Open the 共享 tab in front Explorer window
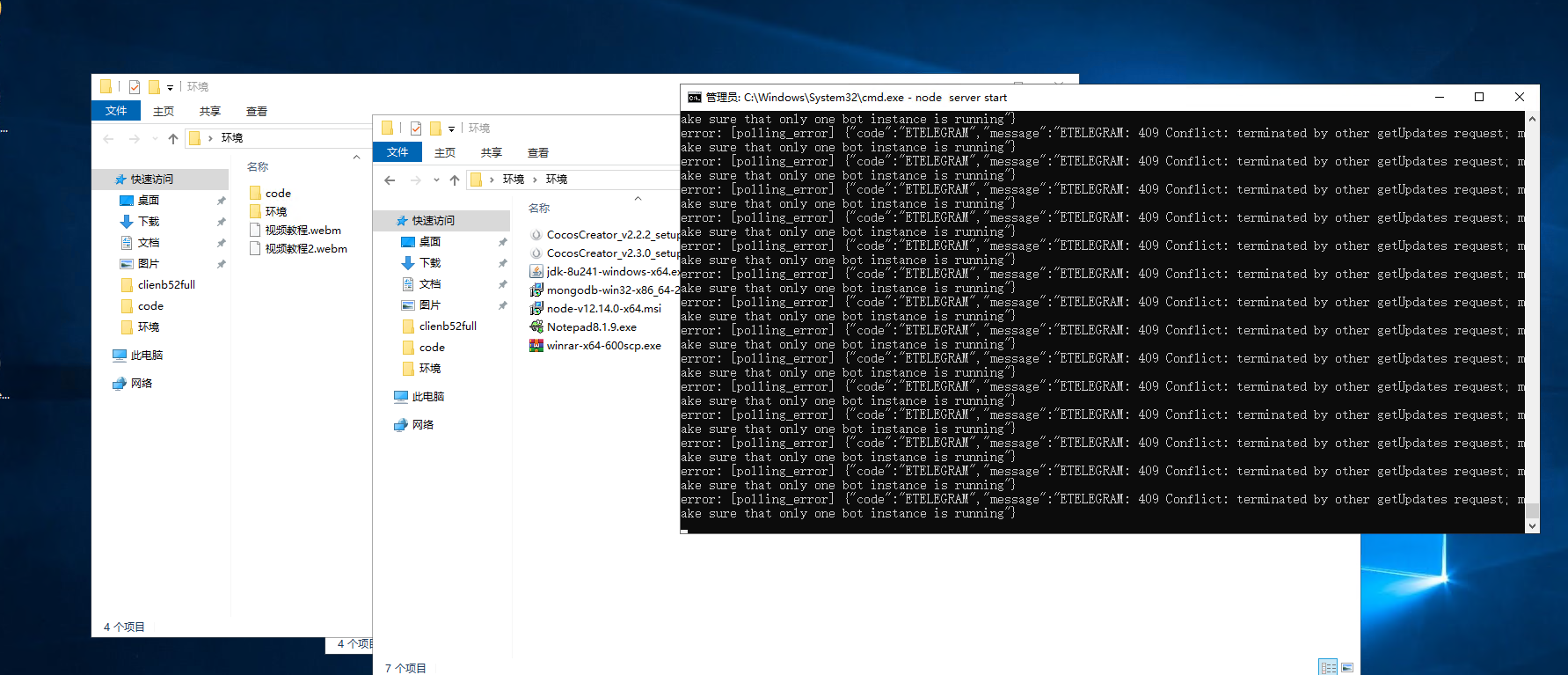This screenshot has width=1568, height=675. (x=491, y=152)
